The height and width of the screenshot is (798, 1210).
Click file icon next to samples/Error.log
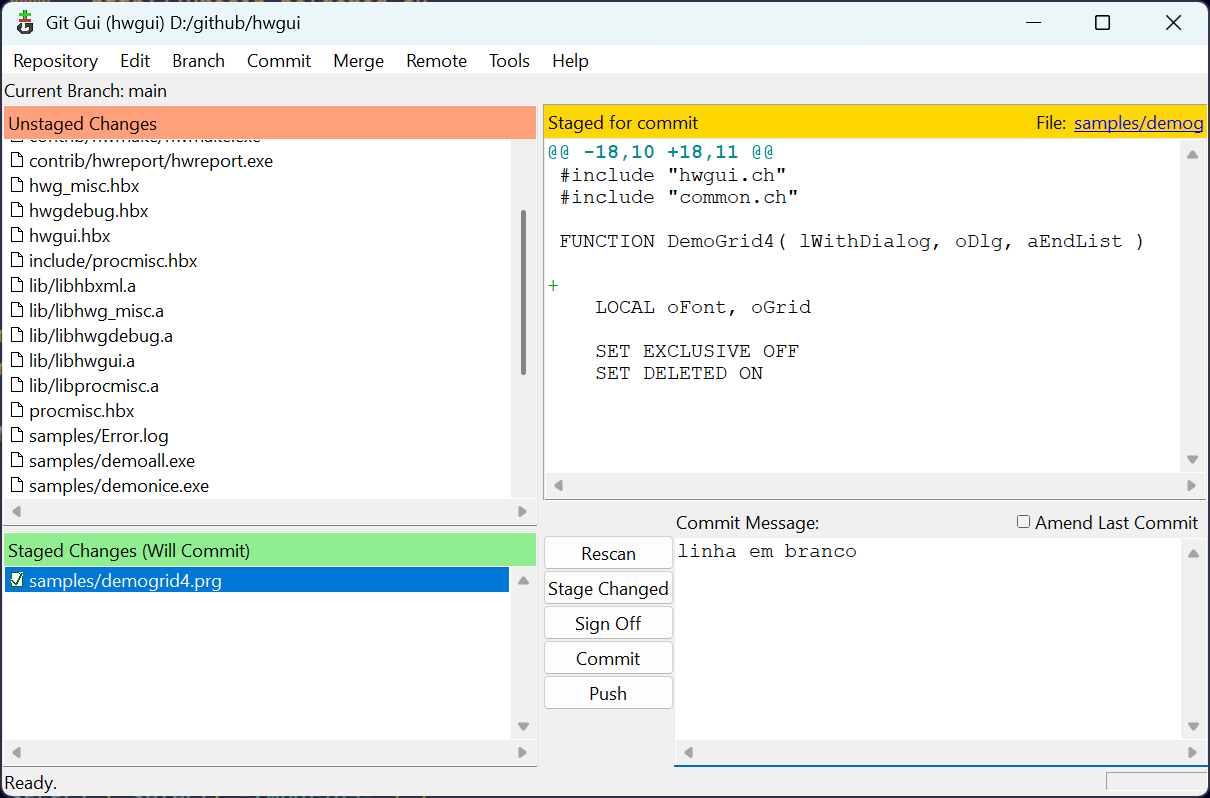coord(16,436)
